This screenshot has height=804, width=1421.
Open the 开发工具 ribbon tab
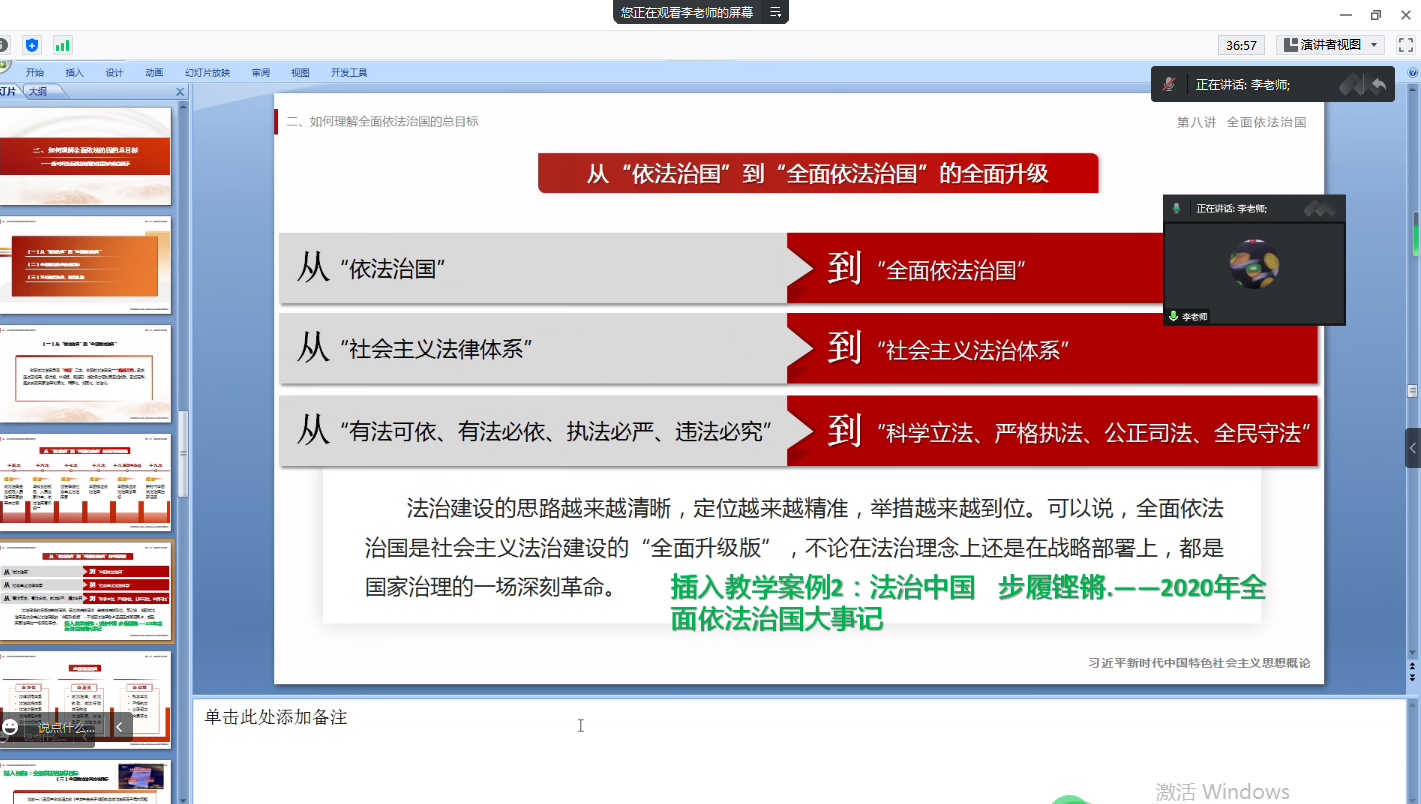point(349,73)
